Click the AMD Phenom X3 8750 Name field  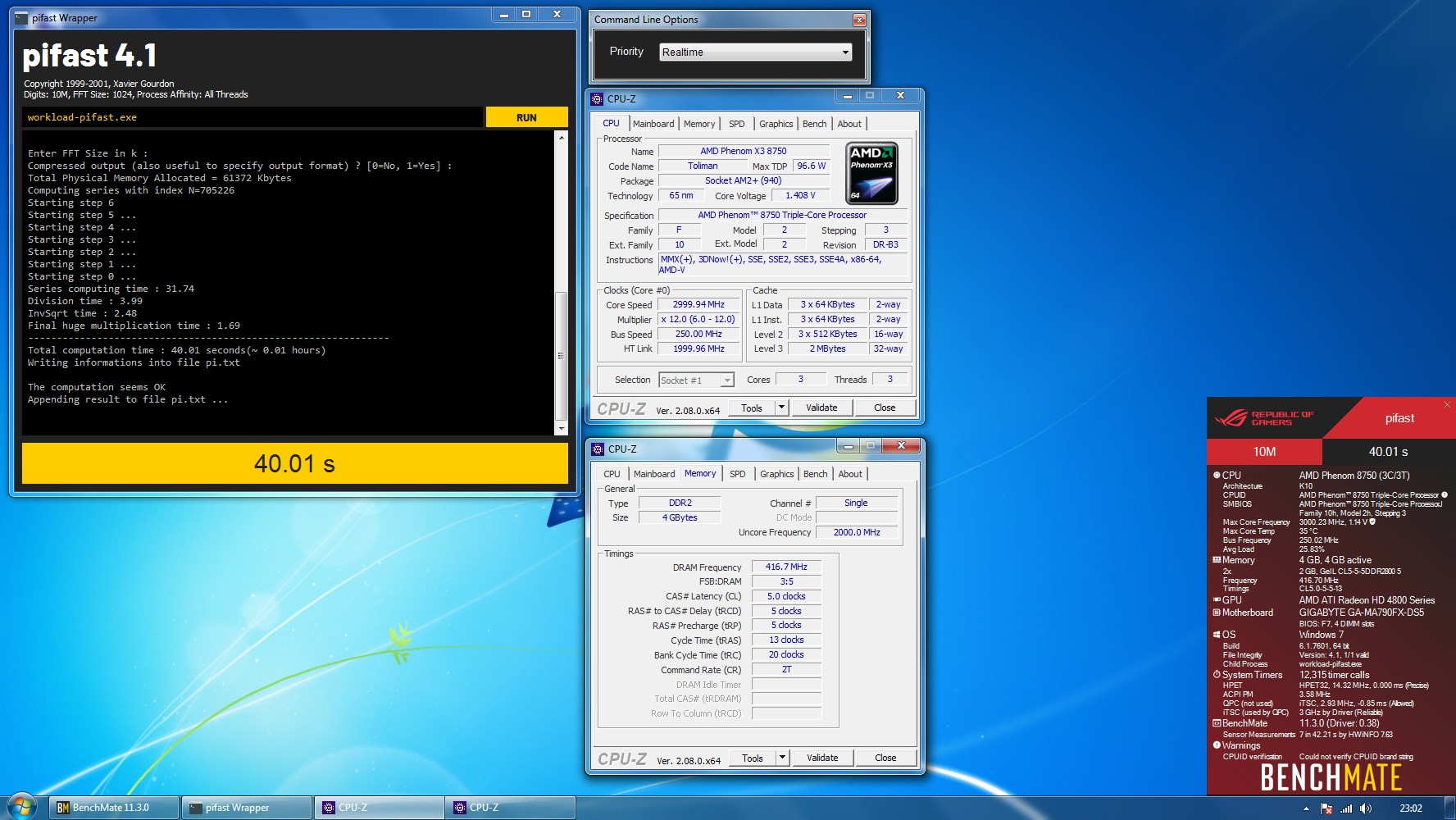tap(744, 151)
